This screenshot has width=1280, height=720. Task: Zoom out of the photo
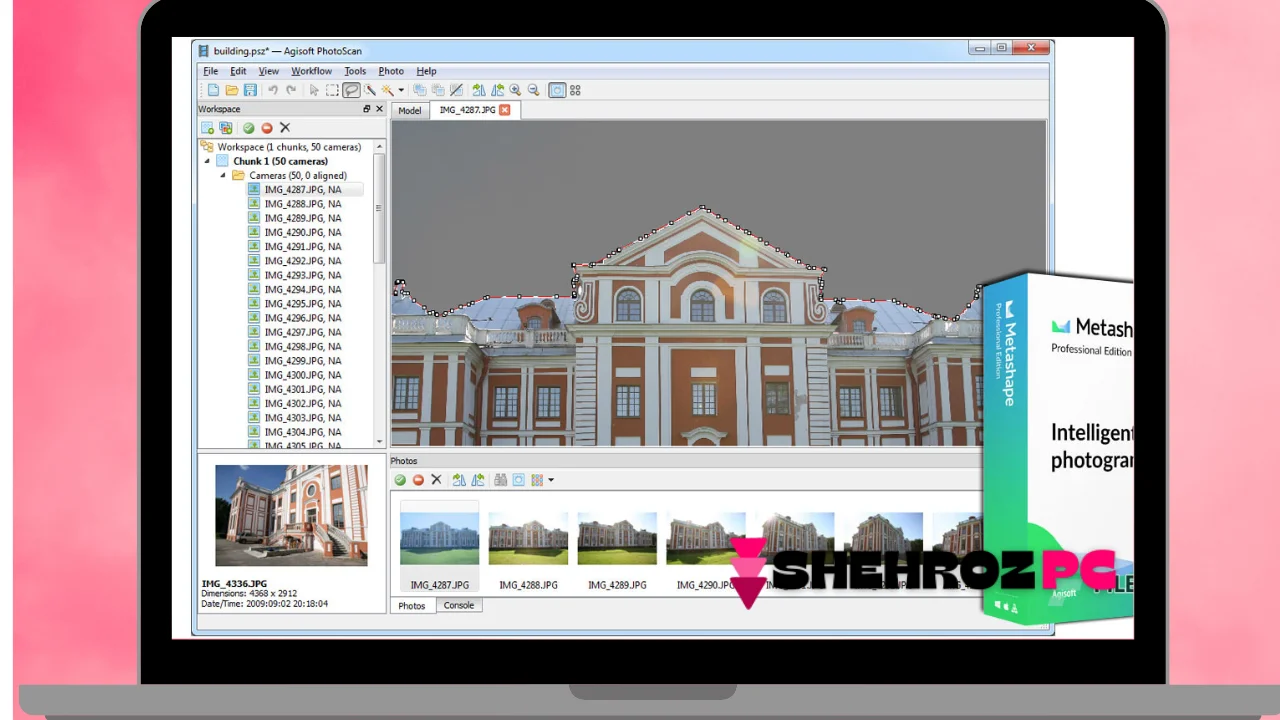pos(533,90)
